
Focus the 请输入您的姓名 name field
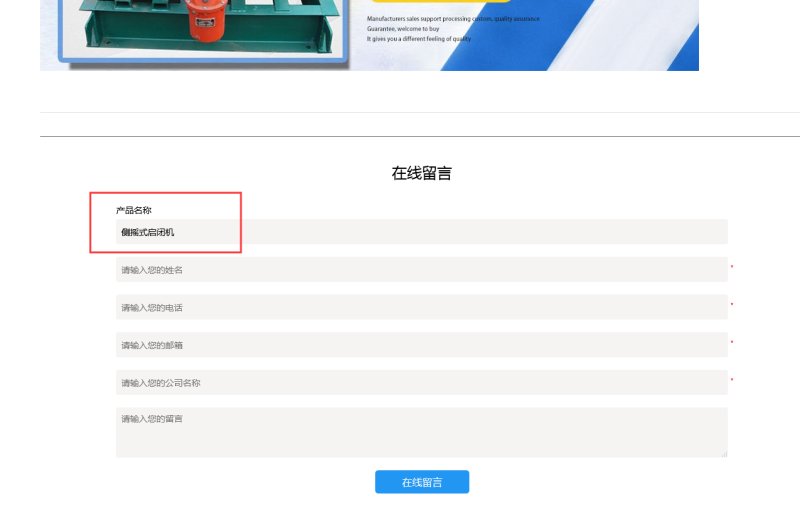click(x=421, y=269)
